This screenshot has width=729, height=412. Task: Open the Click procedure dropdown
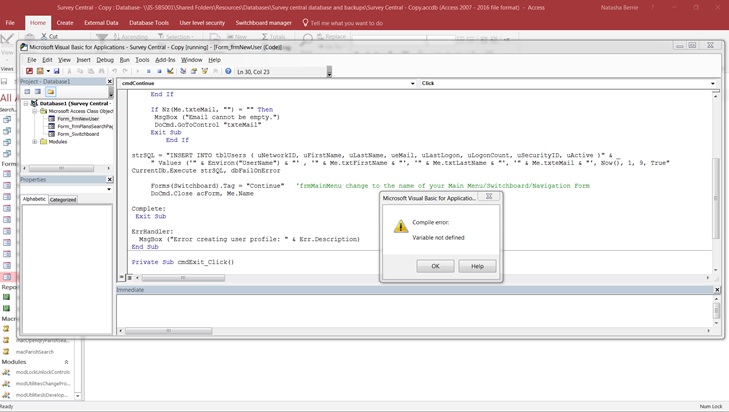713,83
